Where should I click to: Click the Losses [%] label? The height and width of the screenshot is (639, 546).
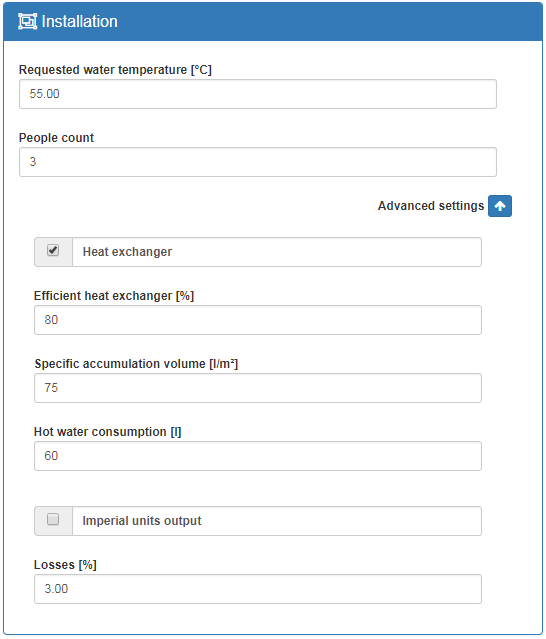tap(65, 565)
